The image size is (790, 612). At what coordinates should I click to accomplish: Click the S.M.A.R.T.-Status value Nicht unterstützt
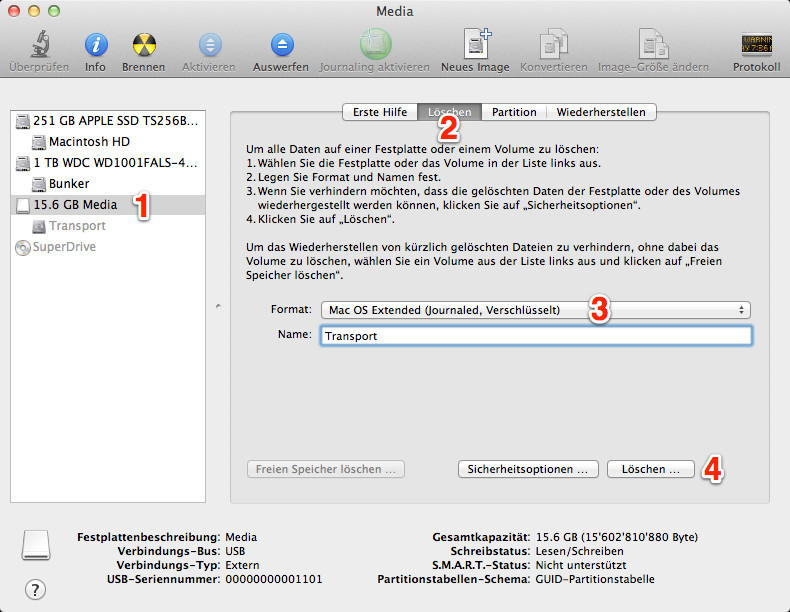[x=581, y=565]
